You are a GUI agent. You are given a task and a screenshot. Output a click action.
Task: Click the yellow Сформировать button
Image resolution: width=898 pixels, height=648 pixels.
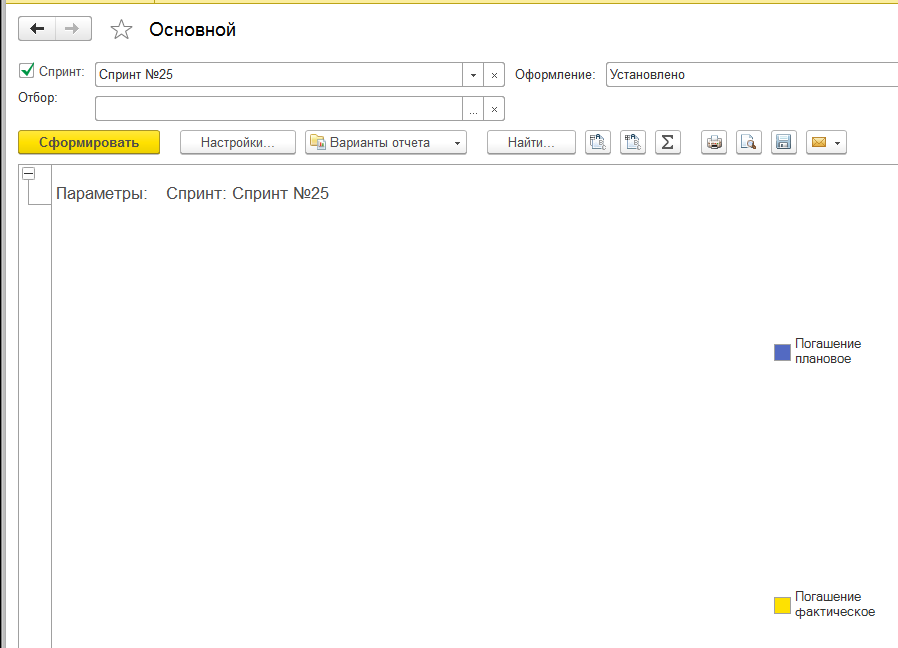[89, 143]
